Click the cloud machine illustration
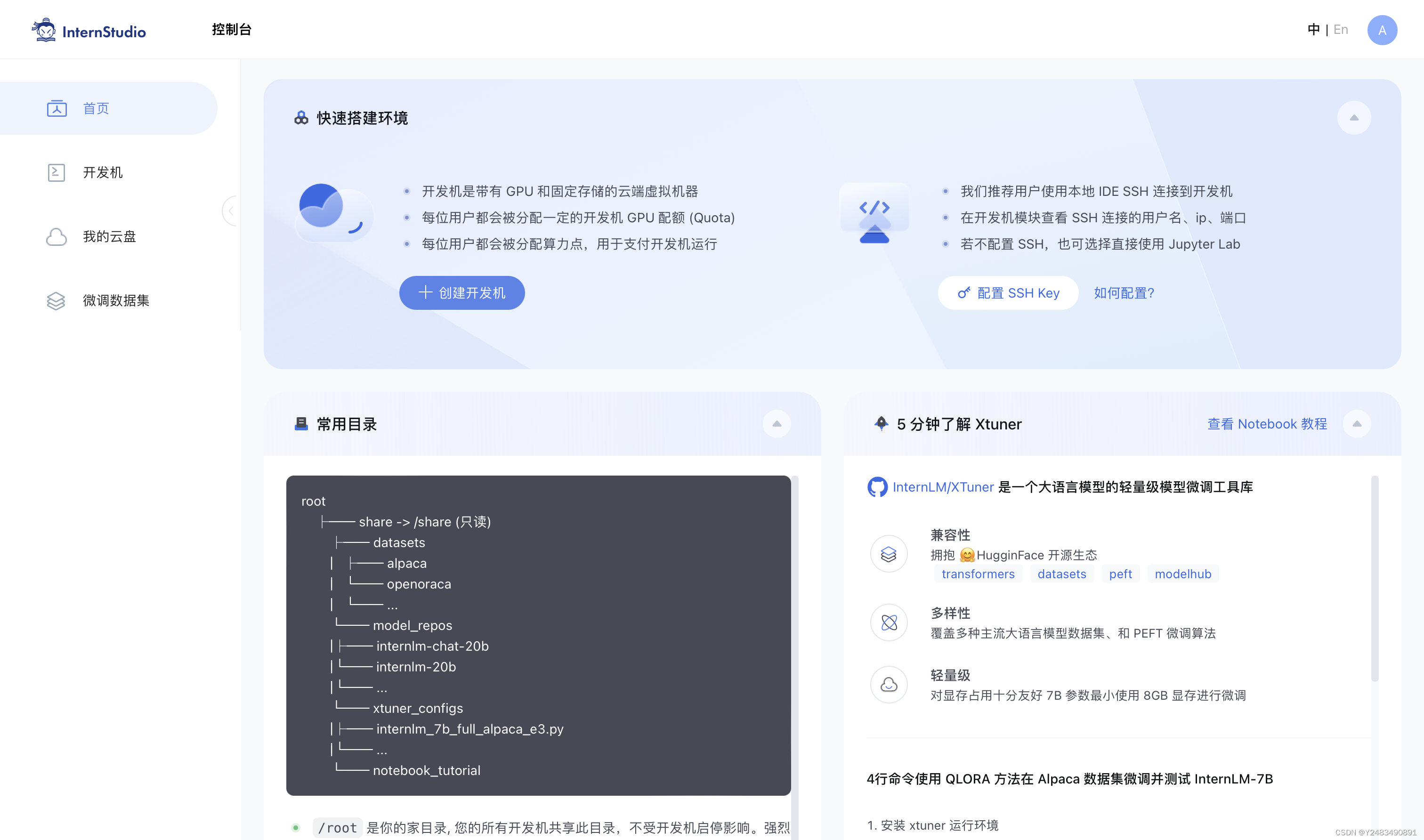The width and height of the screenshot is (1424, 840). coord(334,212)
